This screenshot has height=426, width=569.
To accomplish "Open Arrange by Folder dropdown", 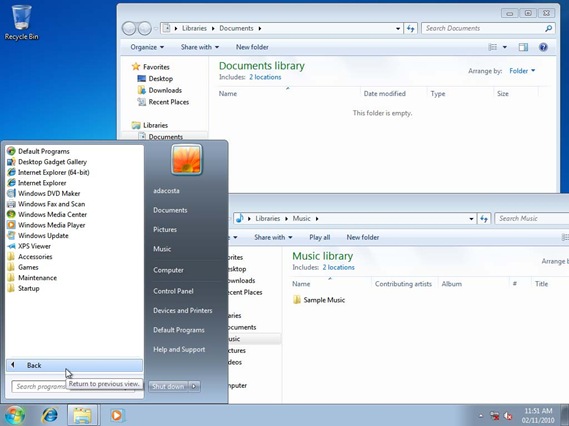I will coord(522,71).
